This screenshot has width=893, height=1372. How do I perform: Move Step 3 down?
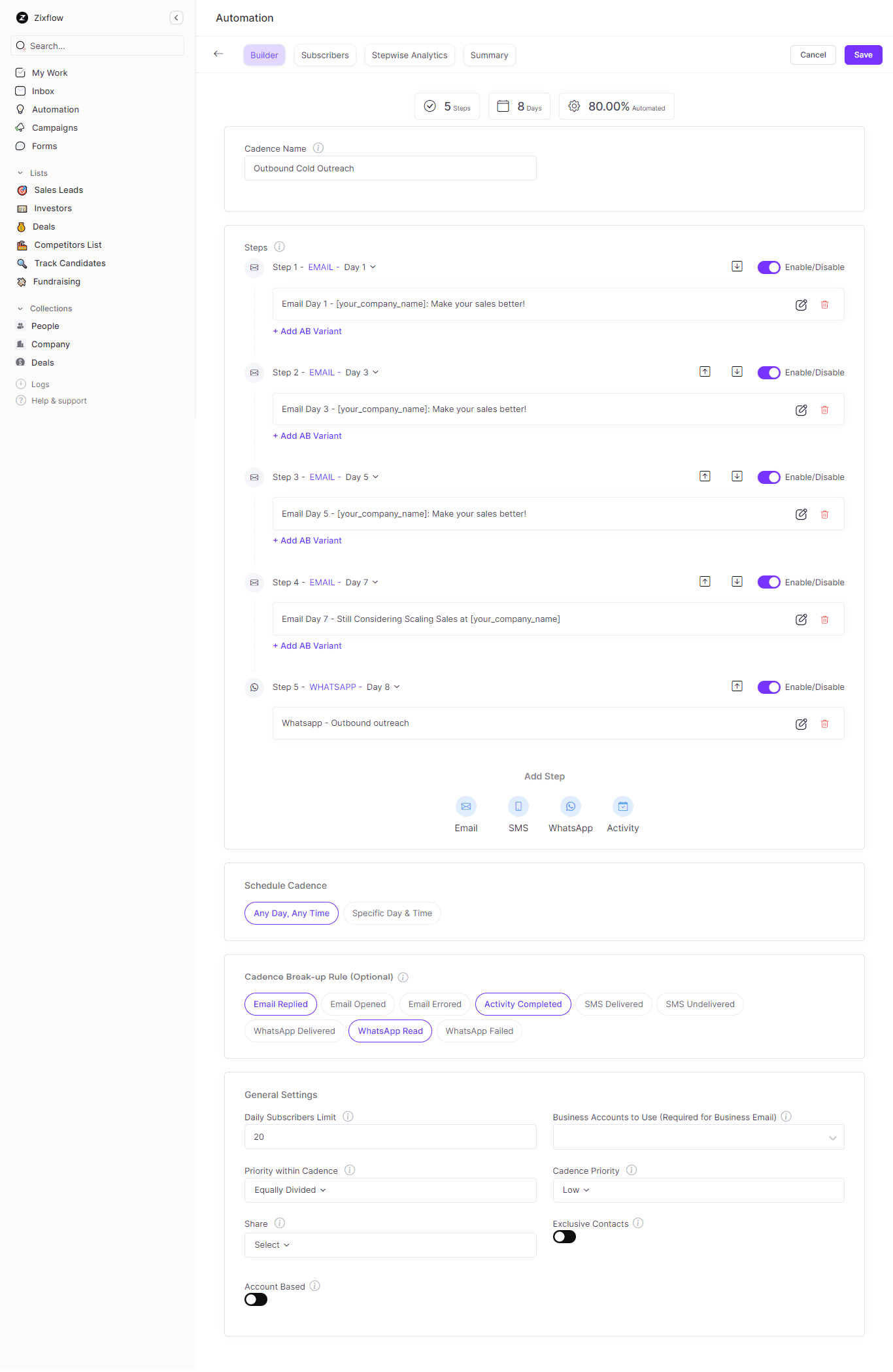(x=737, y=476)
